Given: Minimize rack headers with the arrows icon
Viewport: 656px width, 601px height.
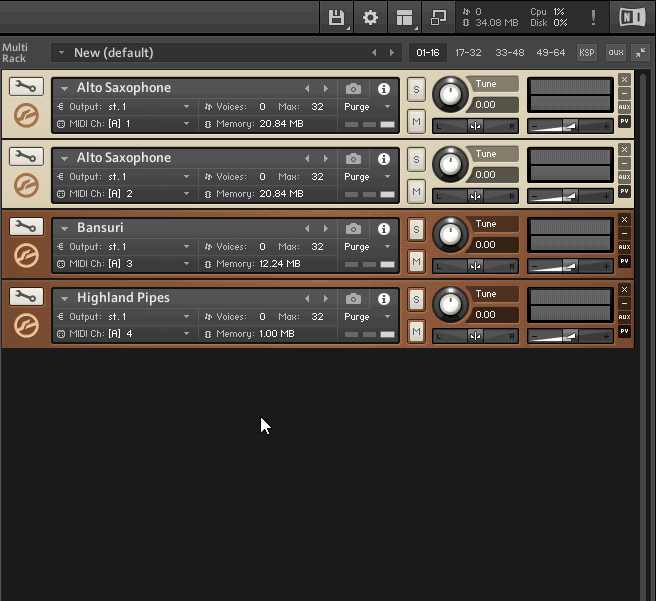Looking at the screenshot, I should pyautogui.click(x=640, y=53).
